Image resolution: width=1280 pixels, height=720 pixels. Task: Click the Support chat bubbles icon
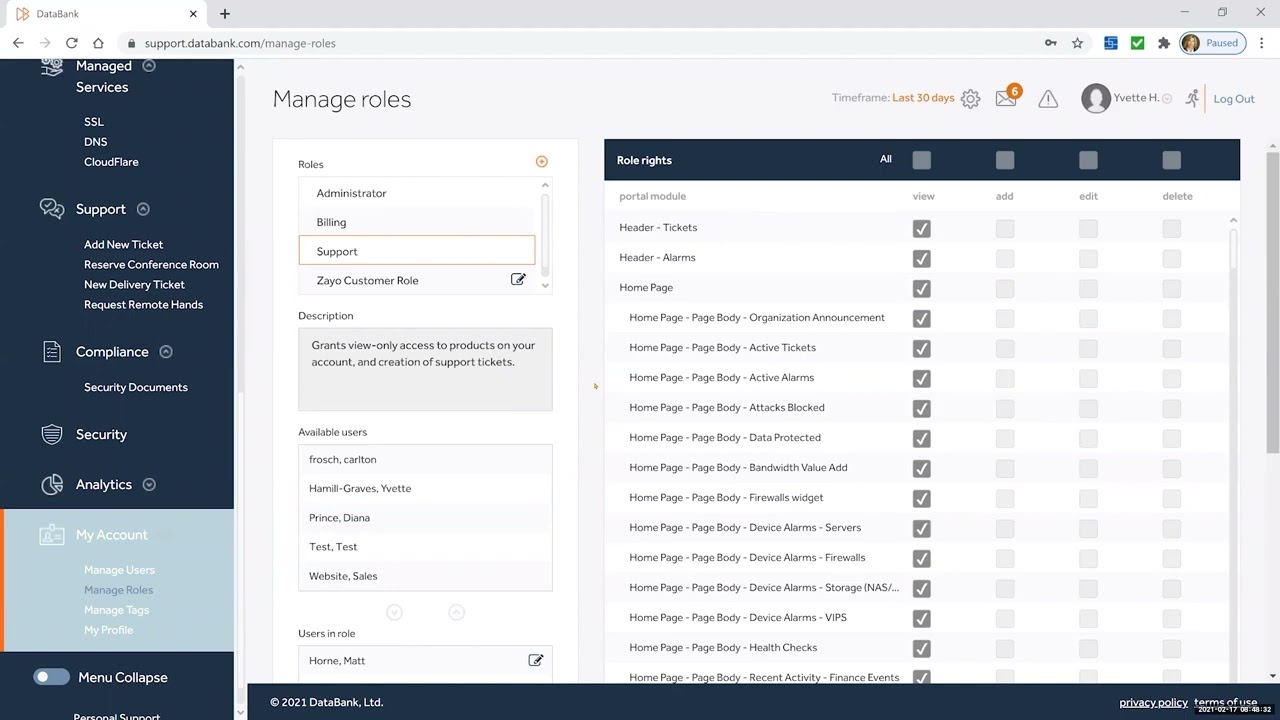52,208
